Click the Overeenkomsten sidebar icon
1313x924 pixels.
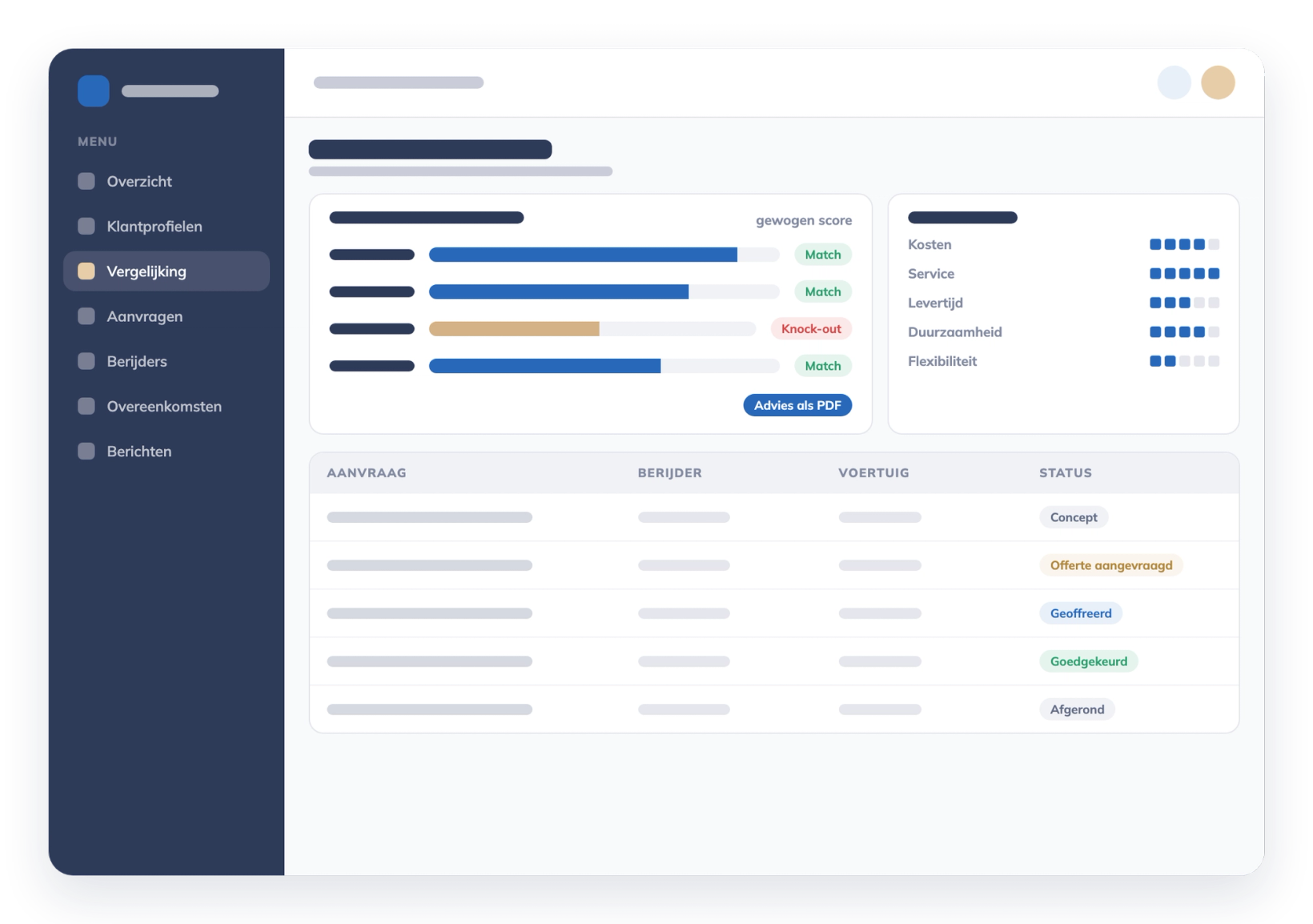[x=86, y=406]
